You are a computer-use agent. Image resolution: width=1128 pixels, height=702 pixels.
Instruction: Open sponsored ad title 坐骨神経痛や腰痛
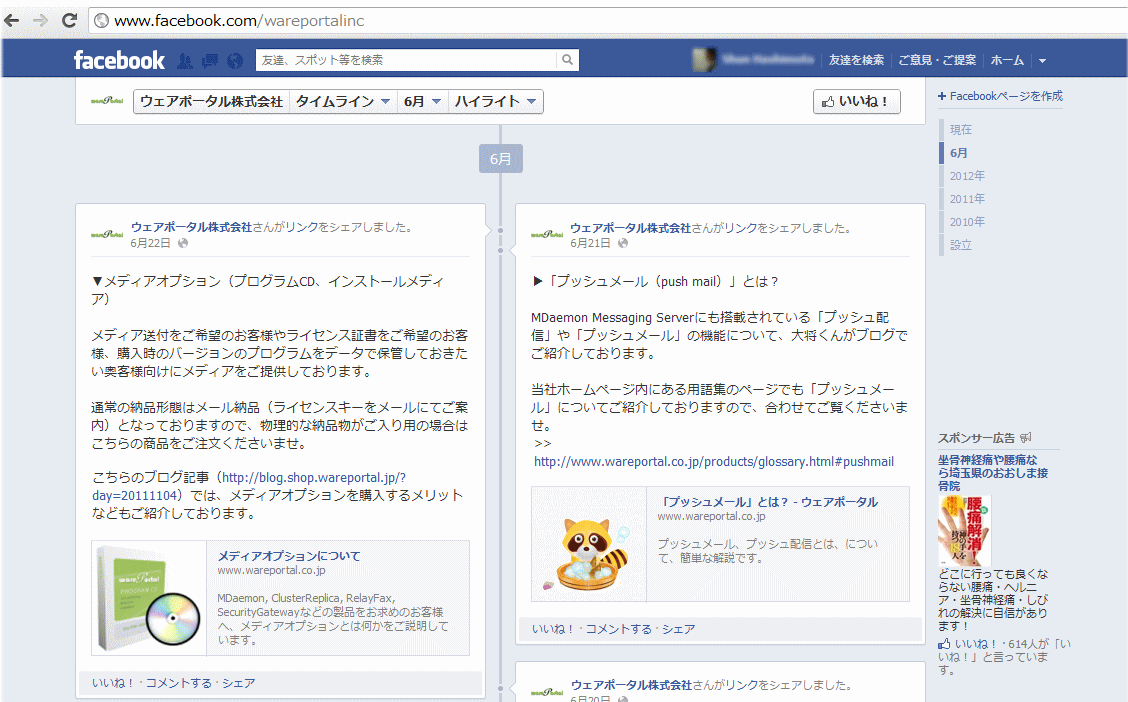[993, 473]
